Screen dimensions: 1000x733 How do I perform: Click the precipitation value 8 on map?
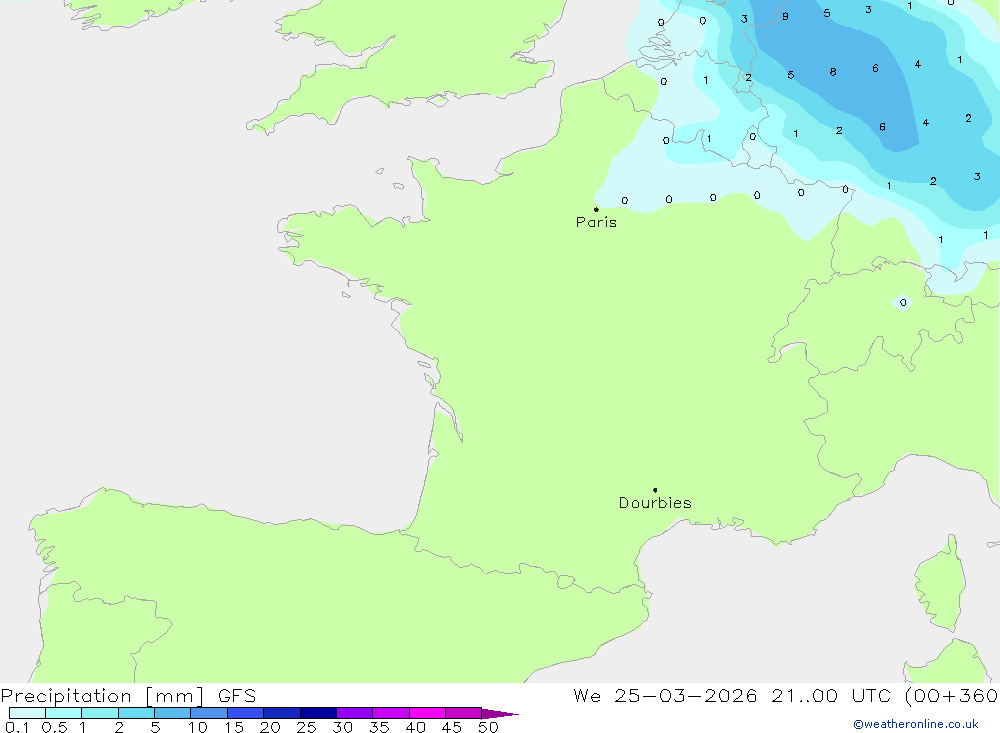[x=833, y=72]
